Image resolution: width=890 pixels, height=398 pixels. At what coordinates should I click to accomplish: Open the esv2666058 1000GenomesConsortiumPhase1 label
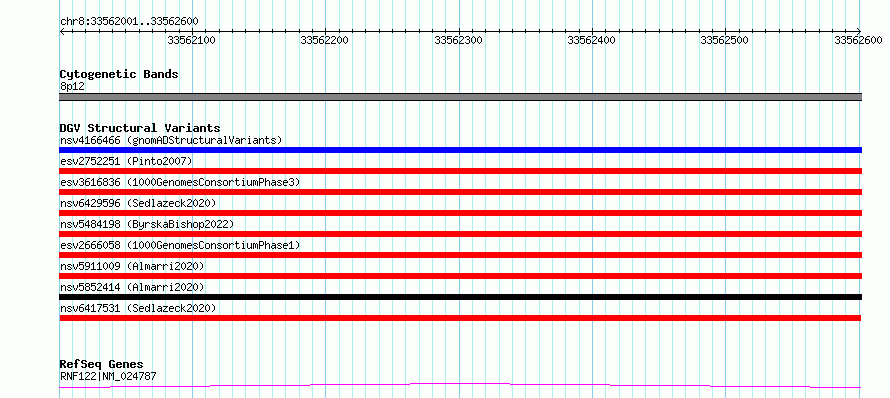pos(180,245)
